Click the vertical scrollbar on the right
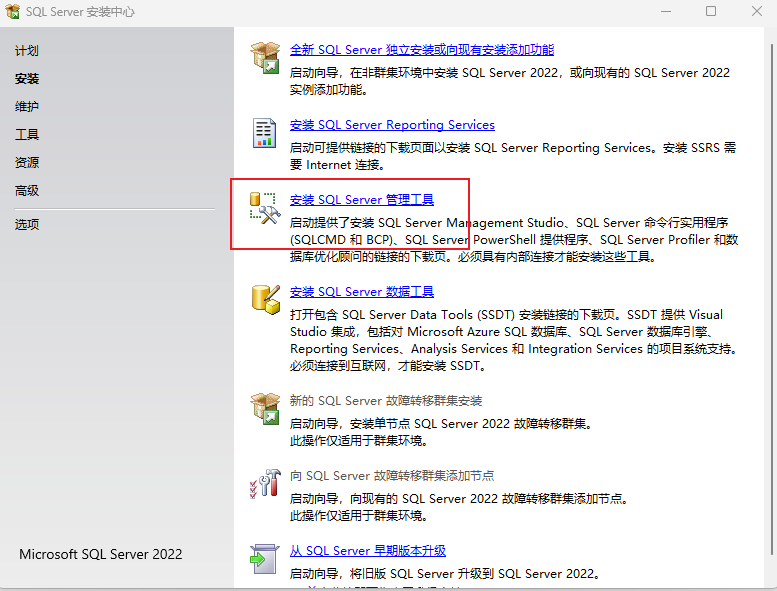Screen dimensions: 777x591 click(x=773, y=297)
